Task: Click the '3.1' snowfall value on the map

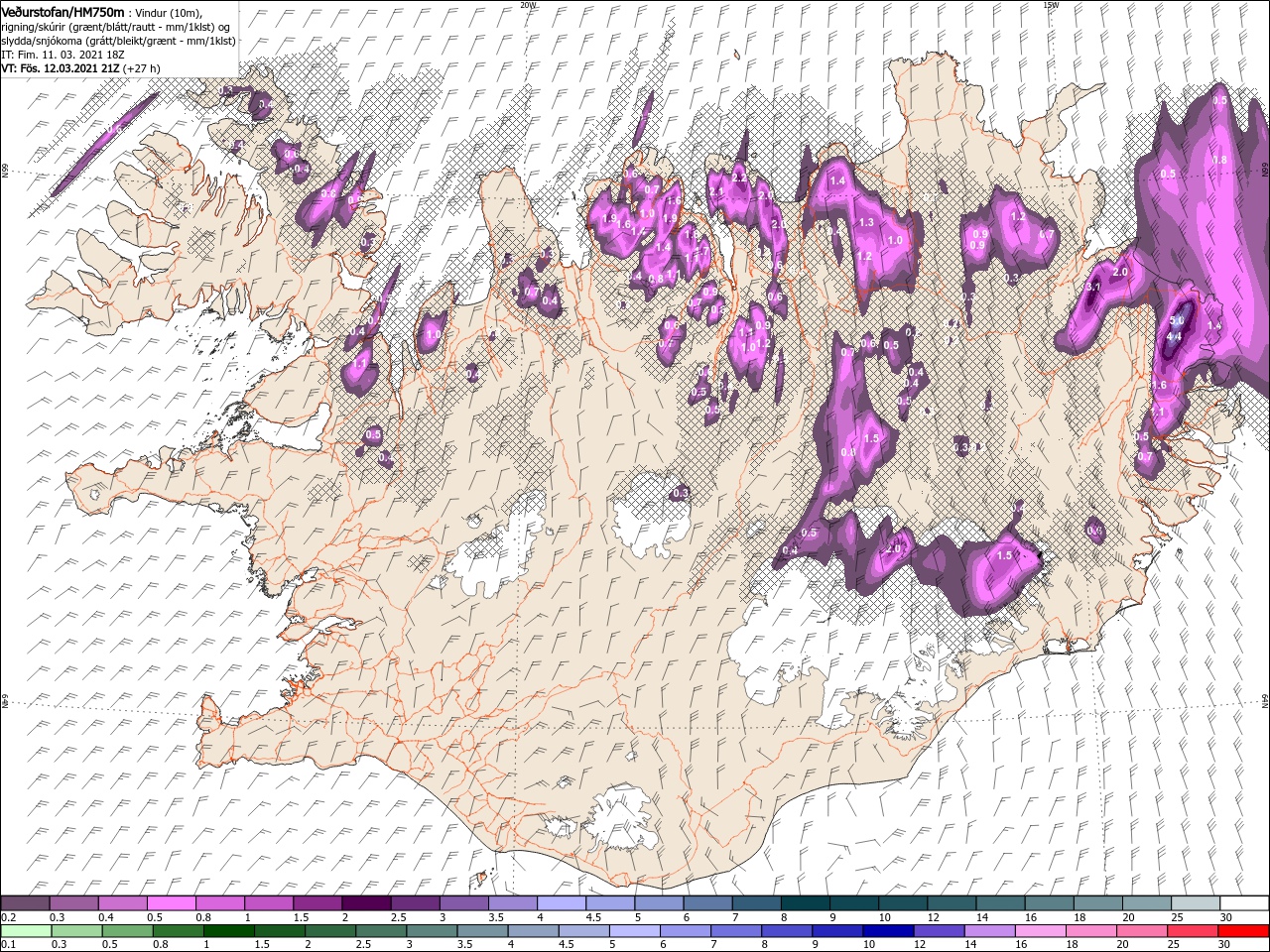Action: pyautogui.click(x=1093, y=287)
